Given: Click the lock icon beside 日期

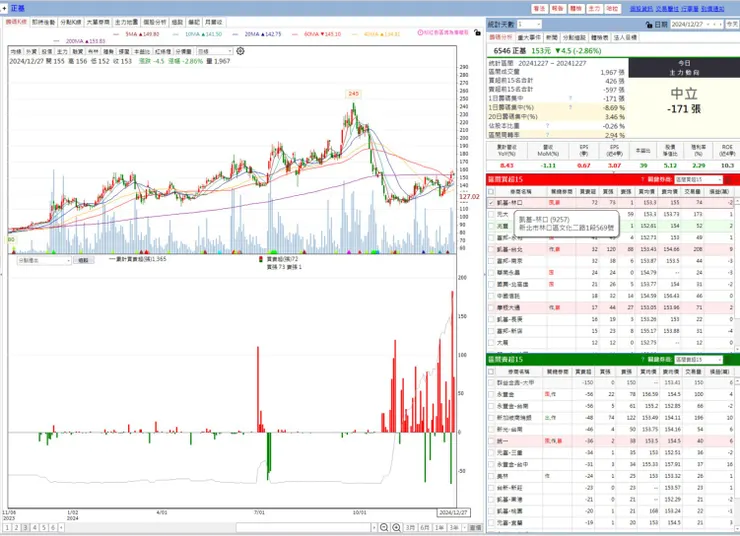Looking at the screenshot, I should (x=649, y=24).
